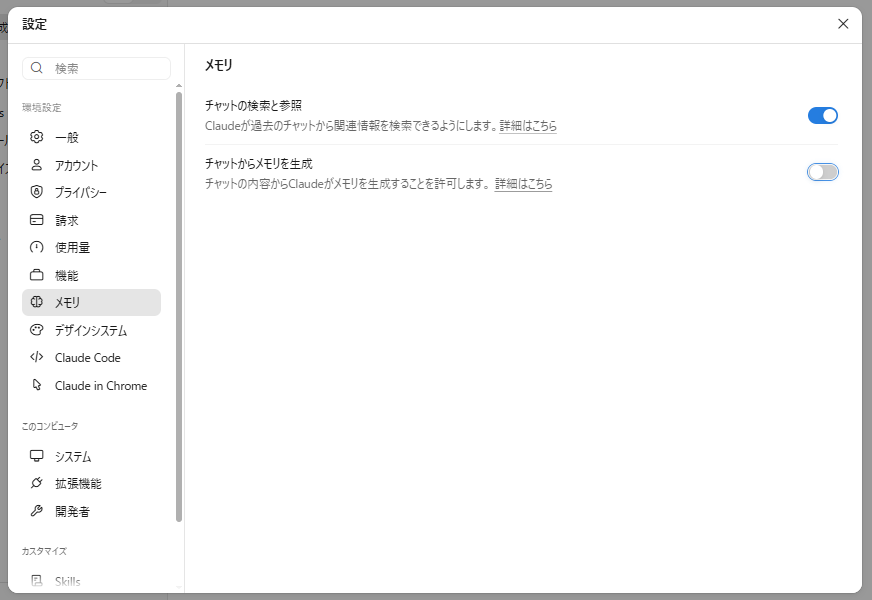Open 機能 settings section
The width and height of the screenshot is (872, 600).
click(91, 275)
